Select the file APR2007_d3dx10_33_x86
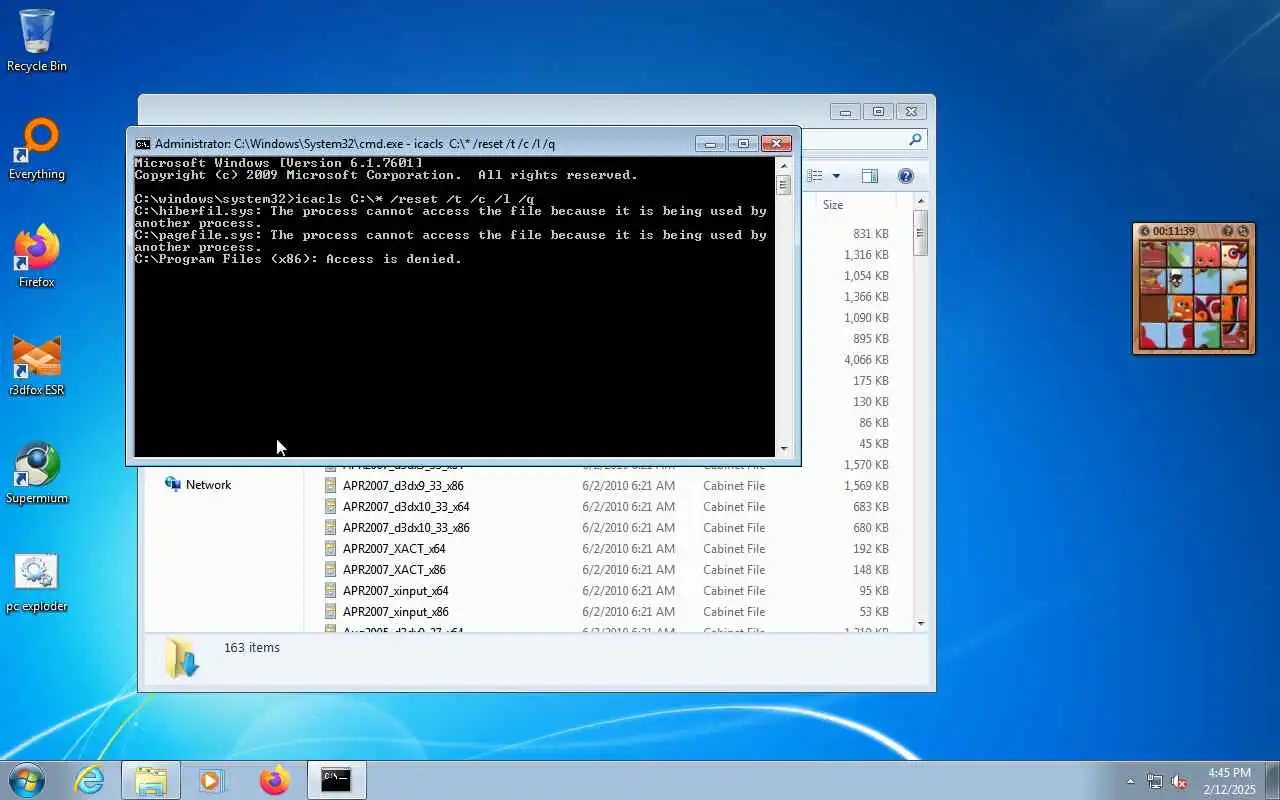This screenshot has width=1280, height=800. 406,528
